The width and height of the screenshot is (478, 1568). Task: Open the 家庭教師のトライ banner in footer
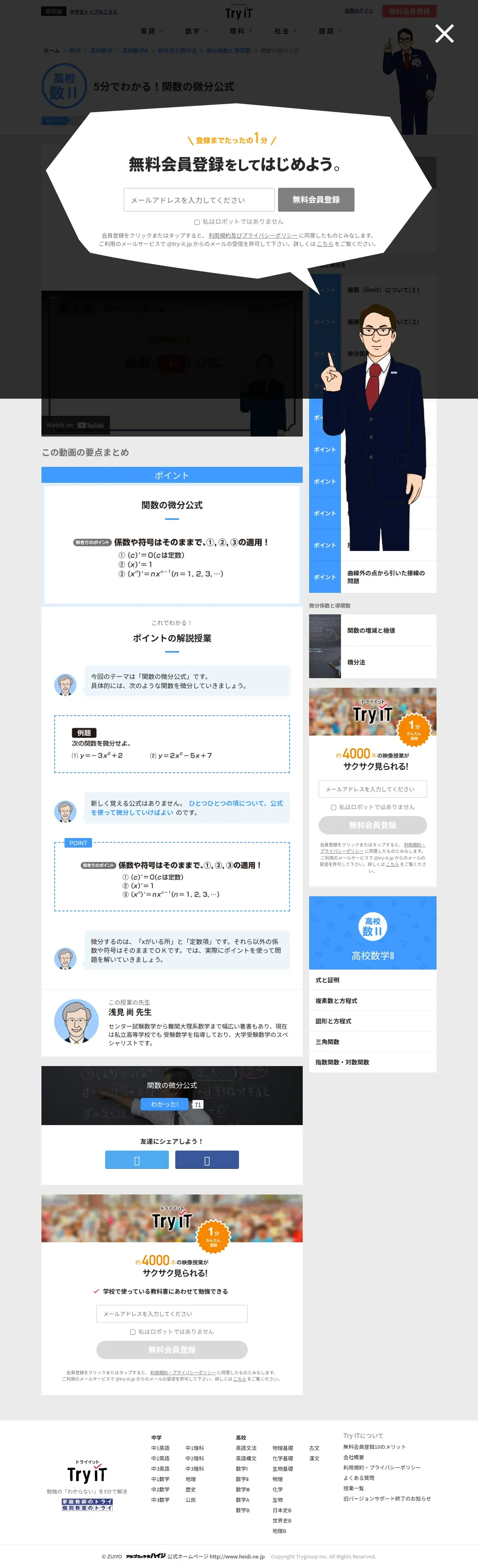pyautogui.click(x=87, y=1505)
